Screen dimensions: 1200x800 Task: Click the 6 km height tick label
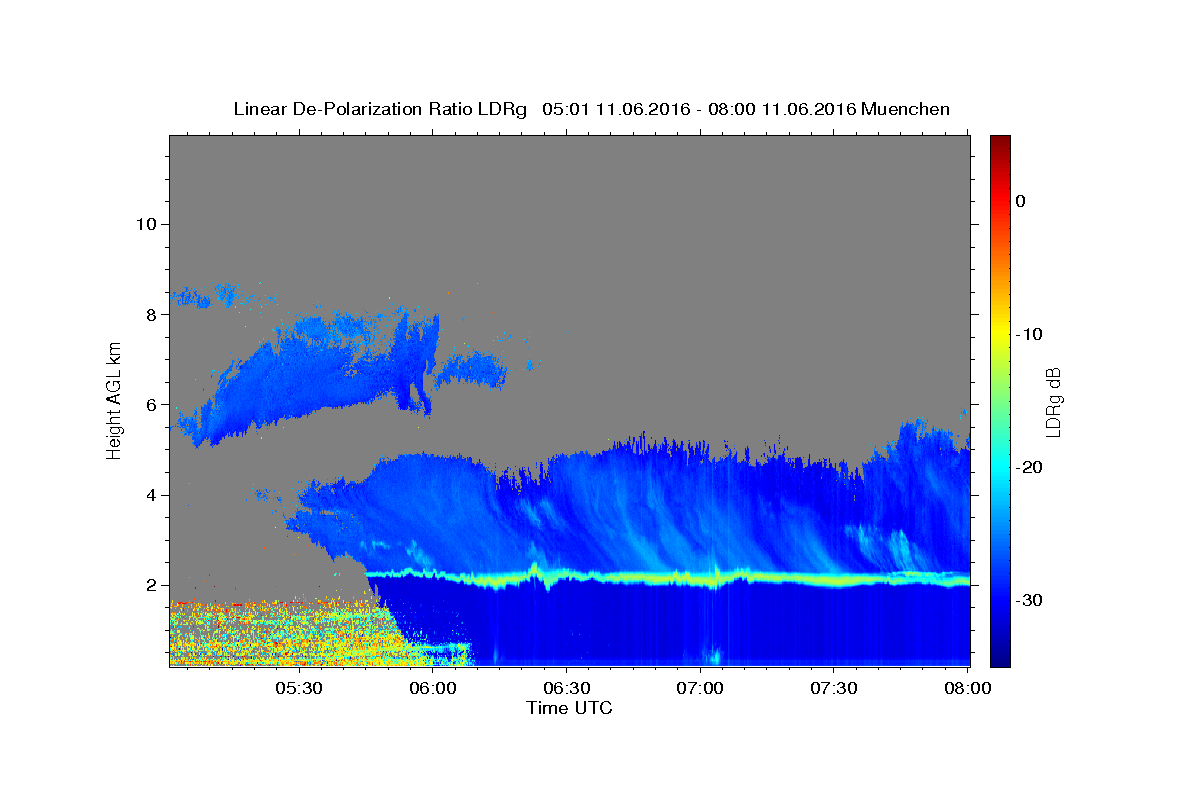149,405
